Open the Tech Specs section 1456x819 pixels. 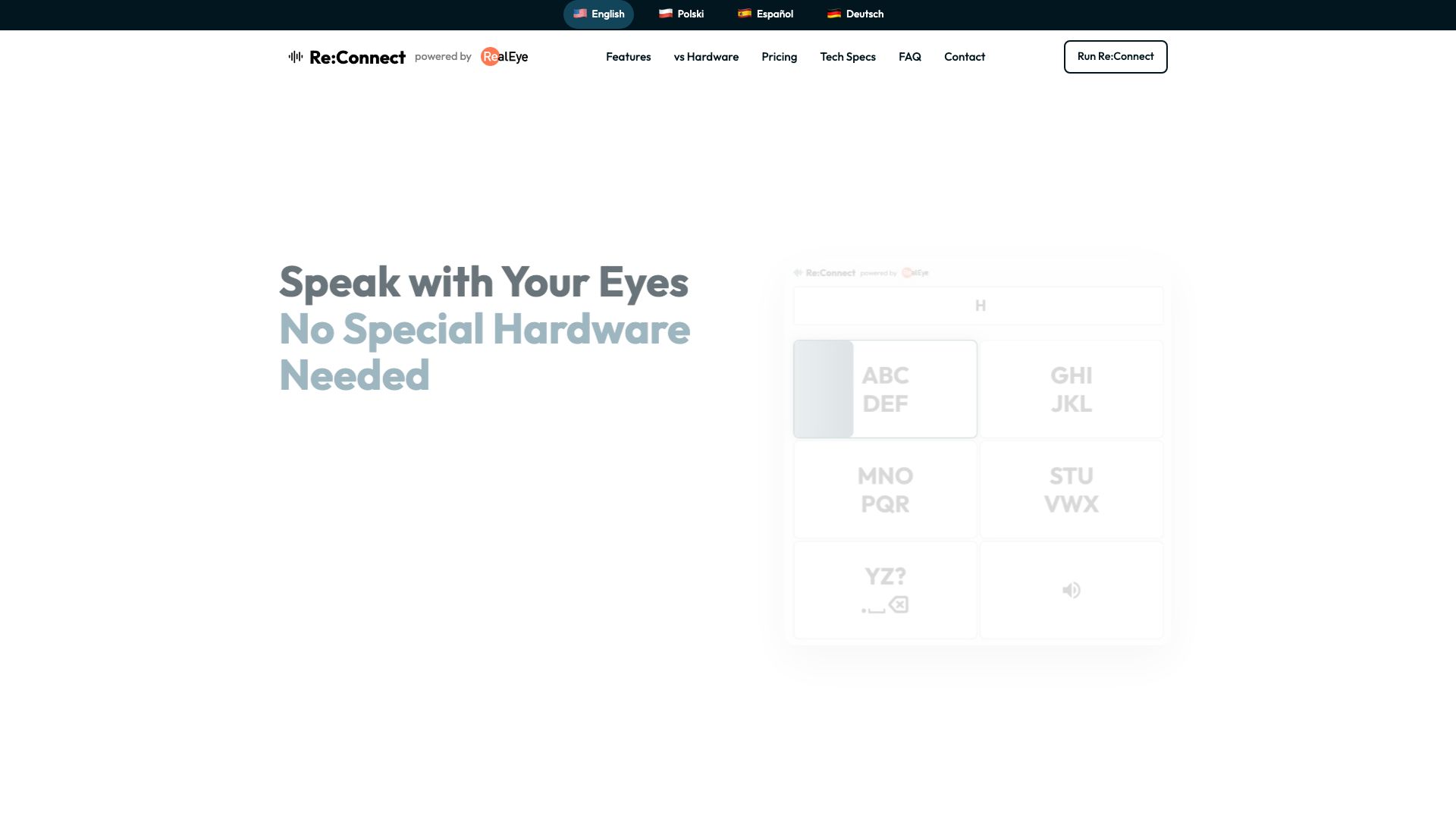pyautogui.click(x=848, y=57)
